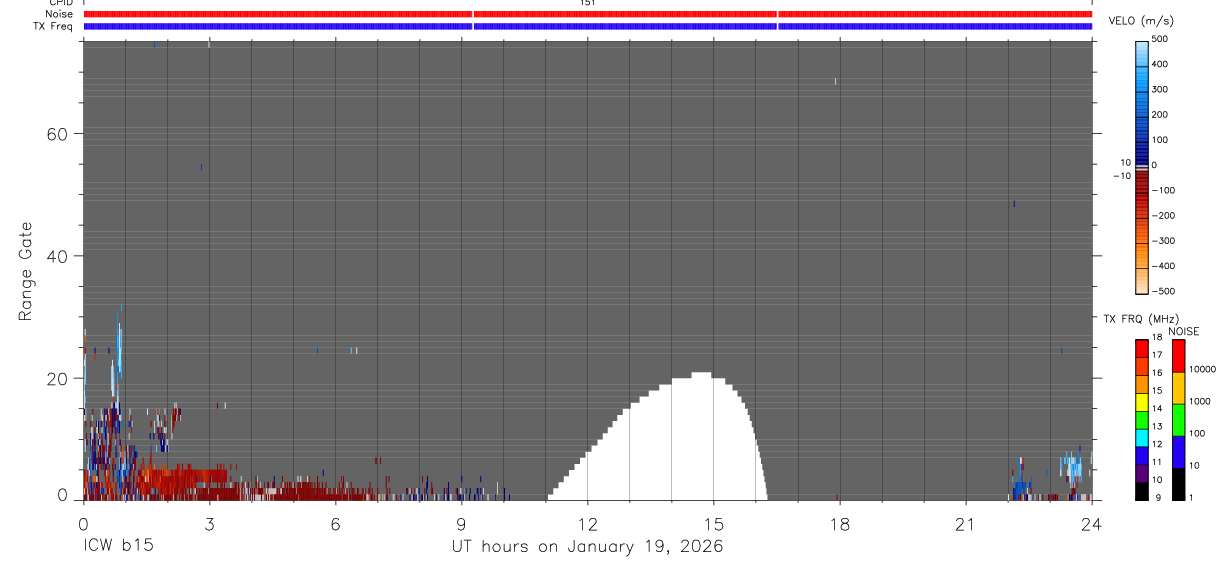1228x567 pixels.
Task: Click the "15" label in TX FRQ legend
Action: coord(1157,390)
